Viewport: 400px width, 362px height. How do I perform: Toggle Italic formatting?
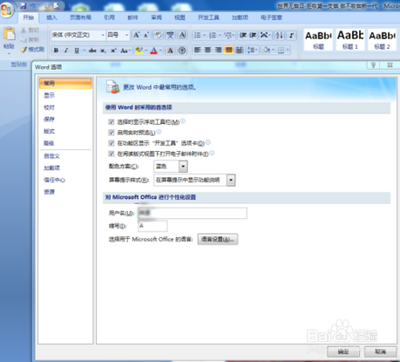tap(66, 51)
